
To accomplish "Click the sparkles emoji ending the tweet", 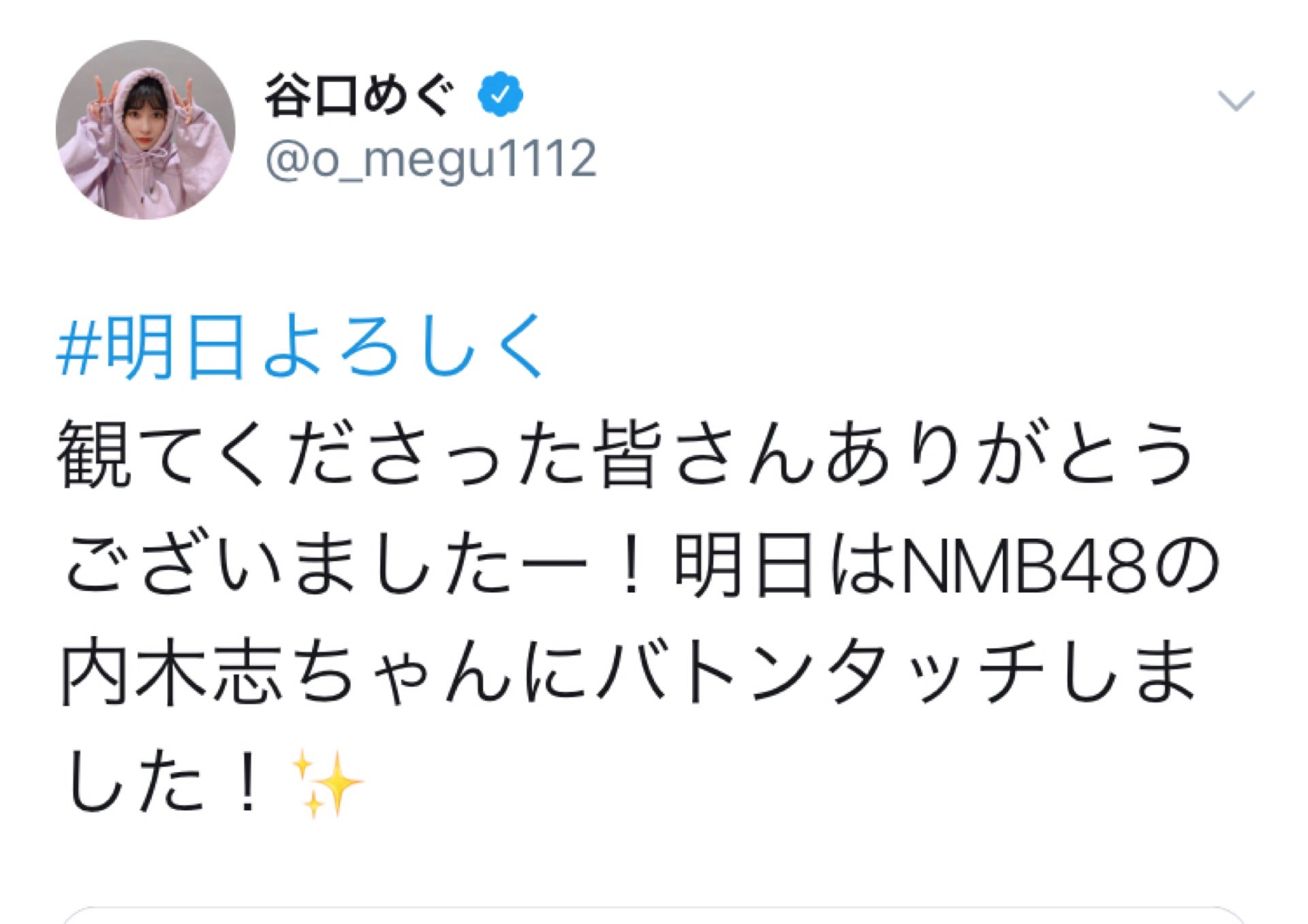I will coord(328,782).
